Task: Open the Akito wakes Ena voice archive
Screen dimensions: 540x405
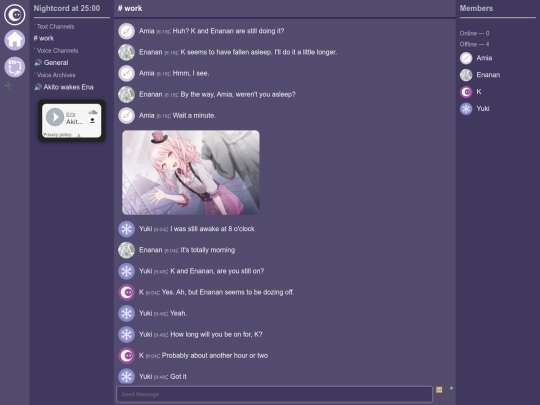Action: coord(64,87)
